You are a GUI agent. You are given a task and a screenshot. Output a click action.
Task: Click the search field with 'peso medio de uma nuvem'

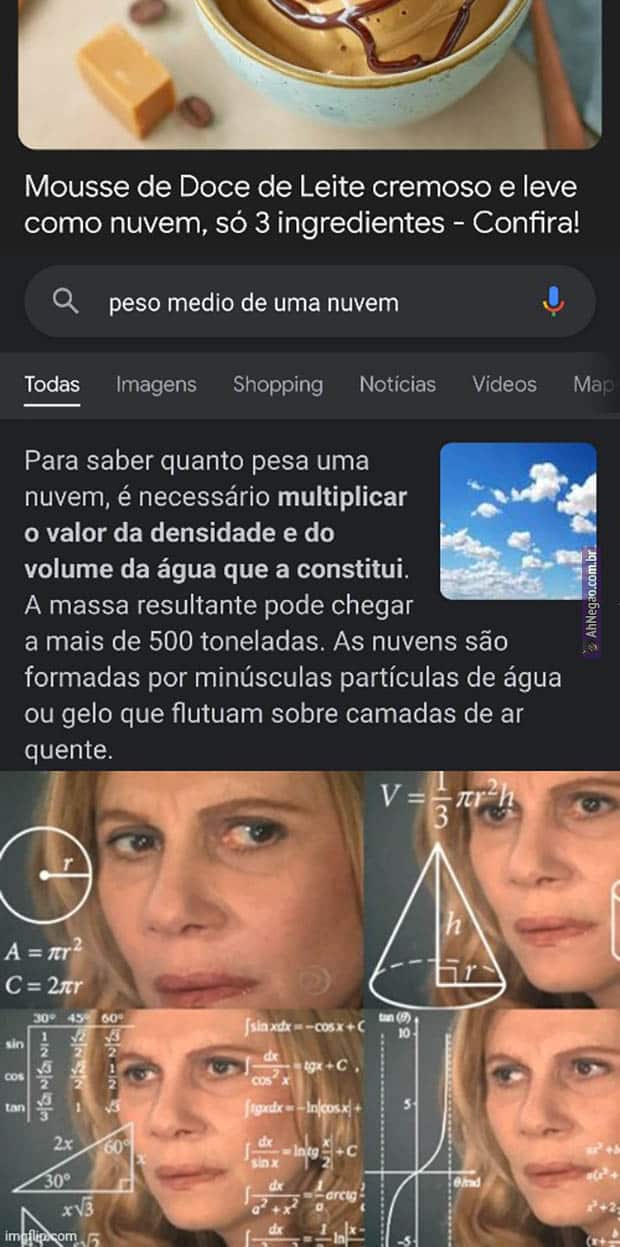click(x=309, y=301)
